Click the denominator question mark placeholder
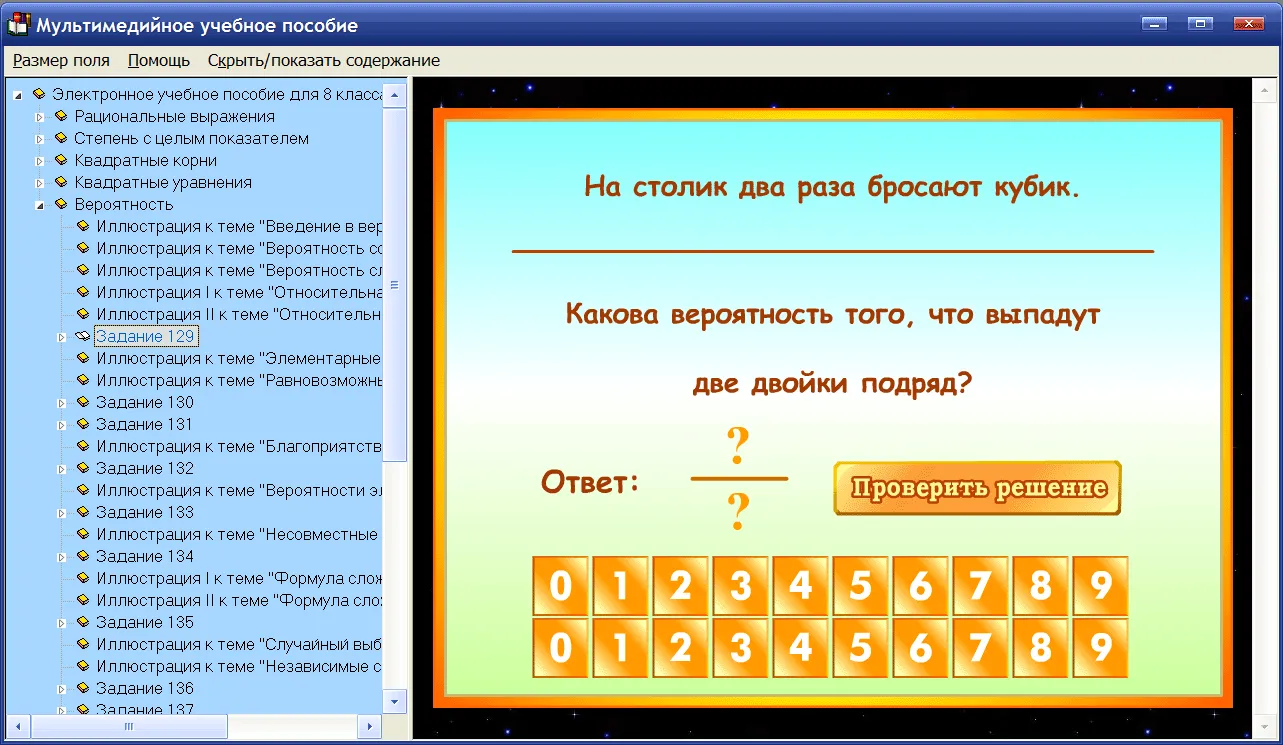 click(738, 512)
